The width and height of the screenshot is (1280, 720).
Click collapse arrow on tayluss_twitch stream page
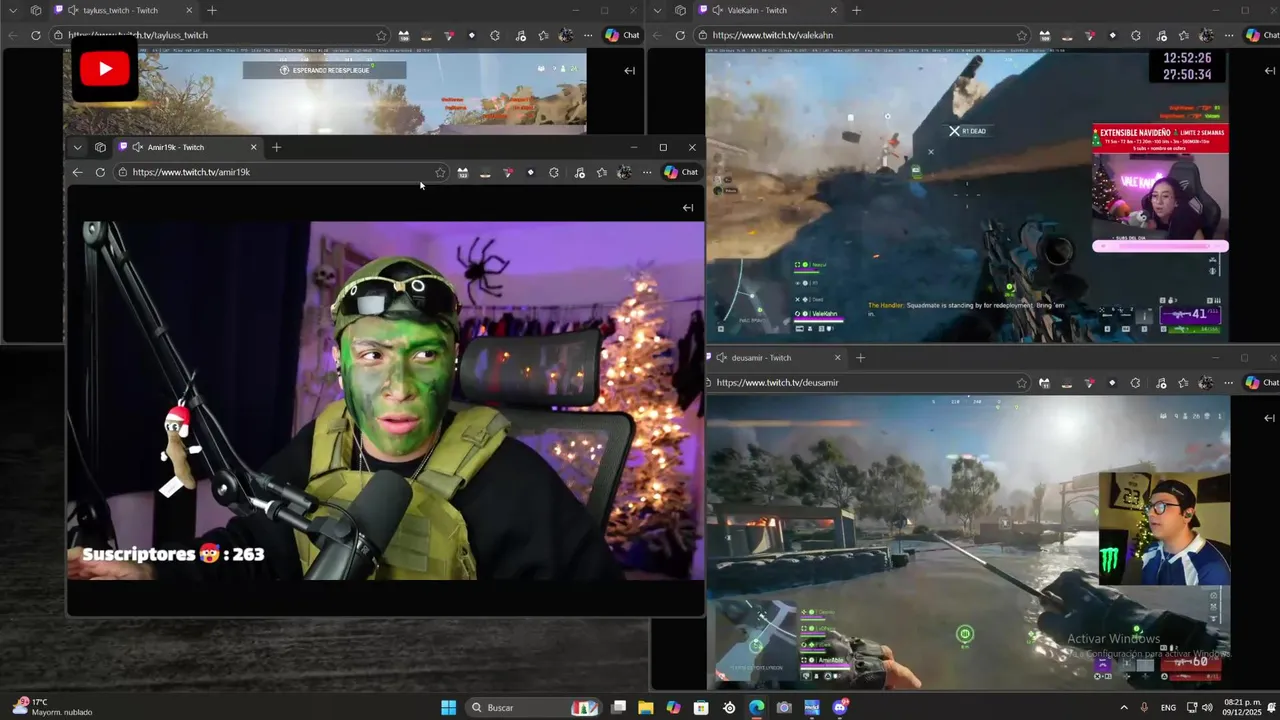click(x=629, y=71)
